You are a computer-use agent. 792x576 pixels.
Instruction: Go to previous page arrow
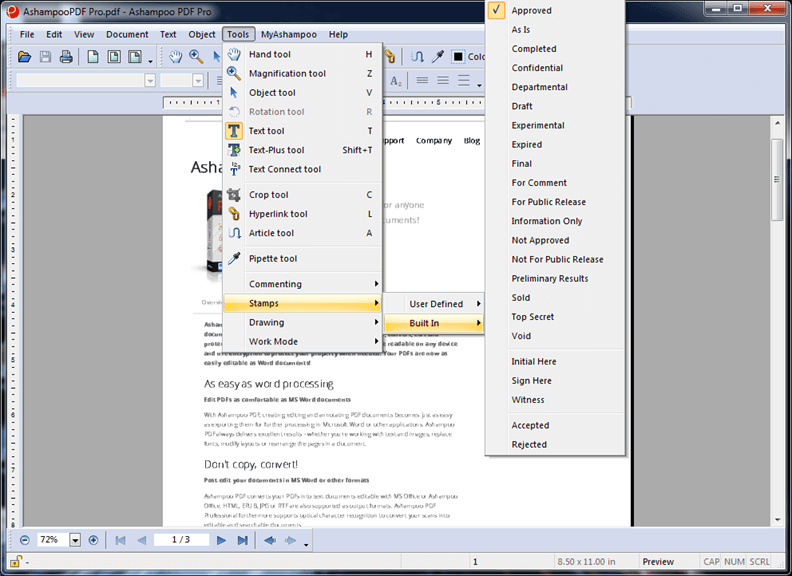(142, 540)
